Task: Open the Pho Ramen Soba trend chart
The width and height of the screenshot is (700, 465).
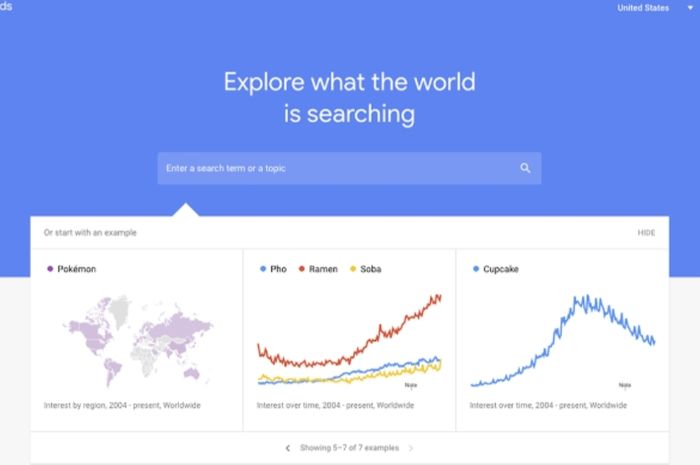Action: point(349,340)
